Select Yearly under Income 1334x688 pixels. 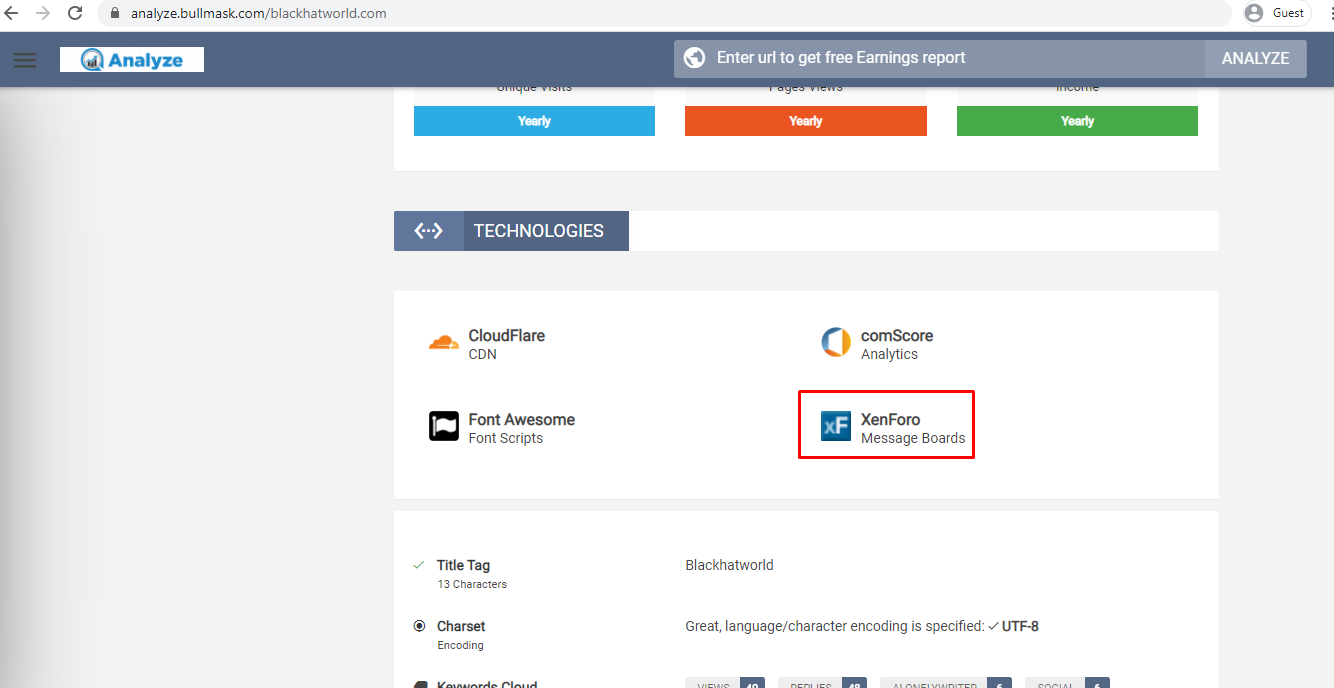click(x=1077, y=121)
